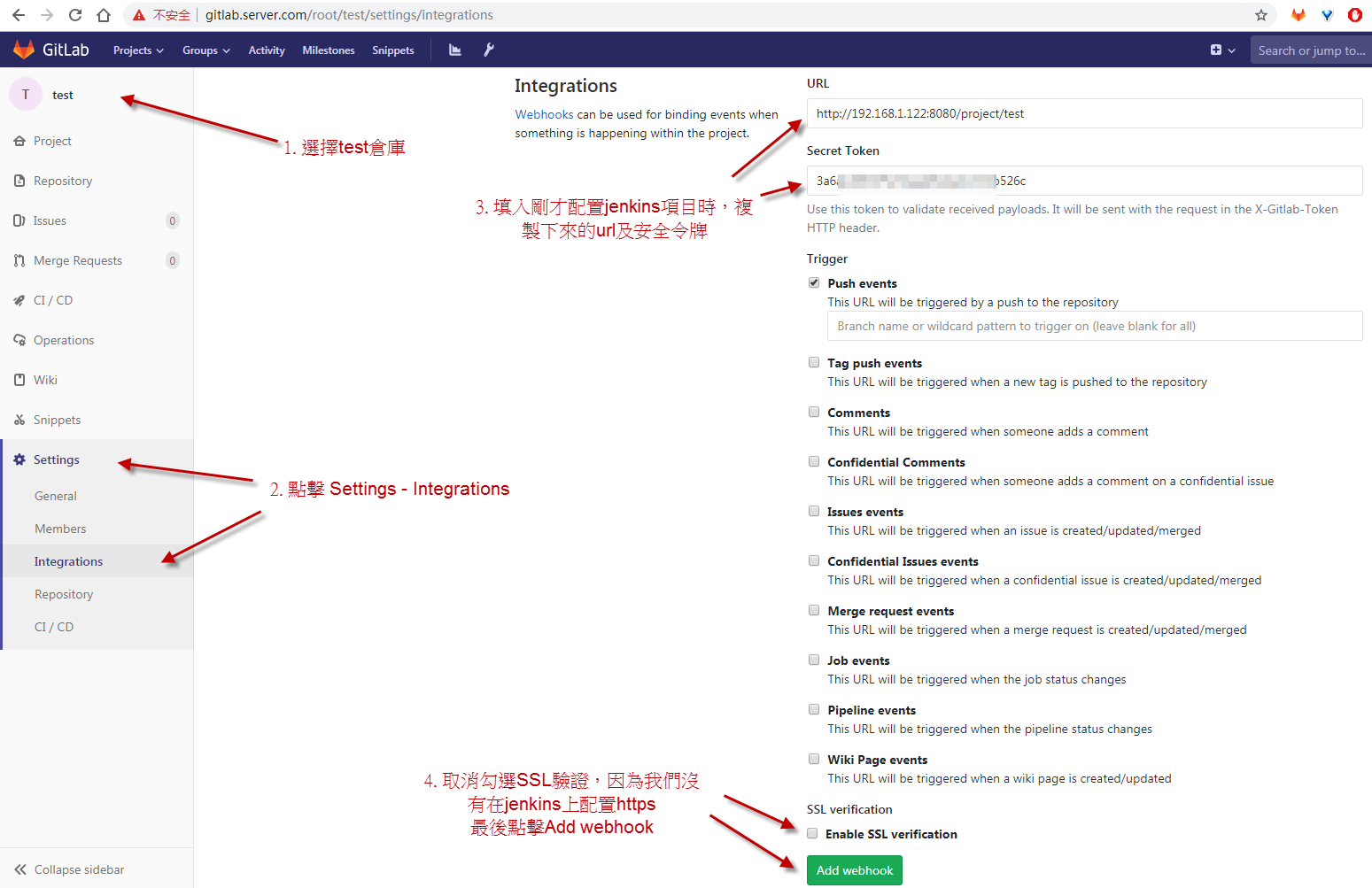
Task: Open Milestones in the top navigation
Action: pyautogui.click(x=329, y=50)
